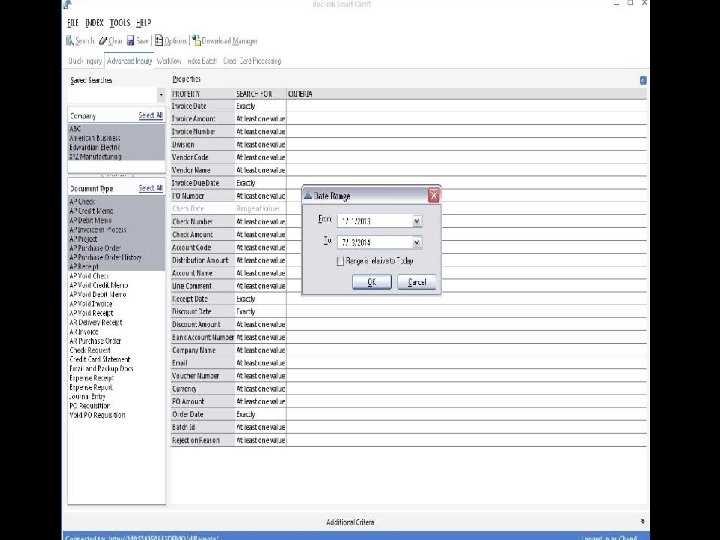The image size is (720, 540).
Task: Change Order Date search mode
Action: (260, 414)
